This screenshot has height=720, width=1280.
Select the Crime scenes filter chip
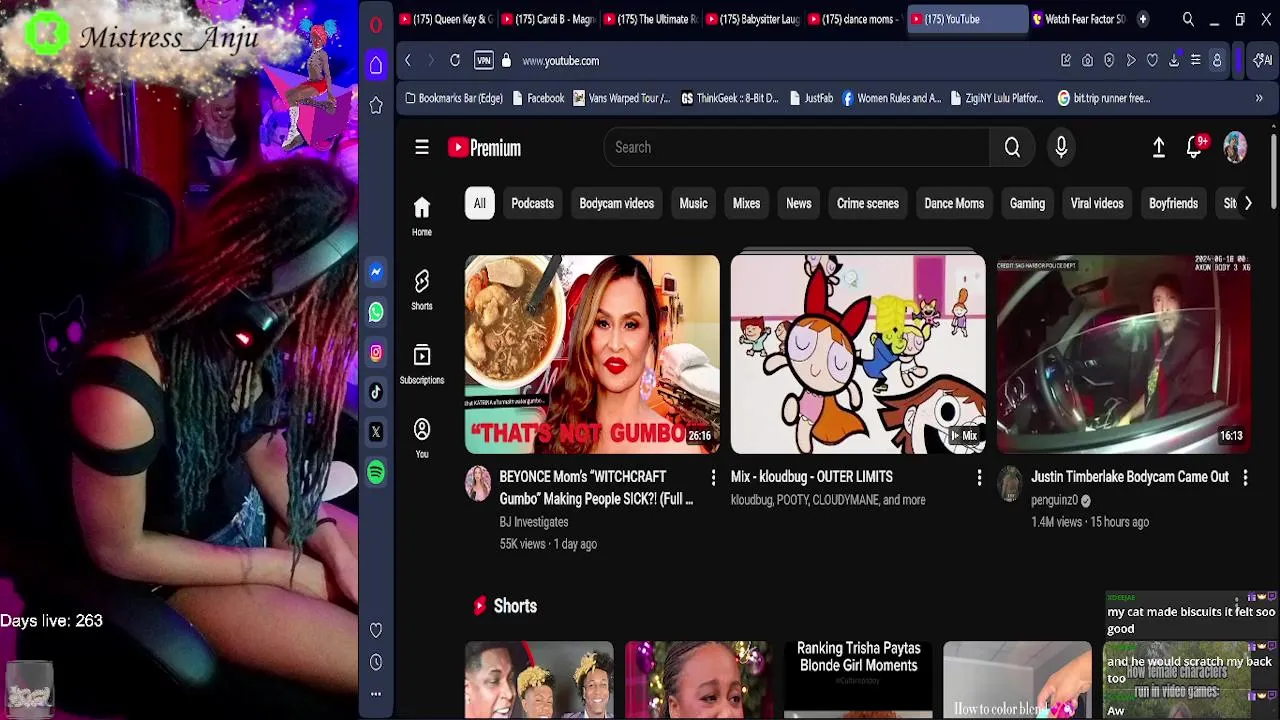[x=867, y=204]
